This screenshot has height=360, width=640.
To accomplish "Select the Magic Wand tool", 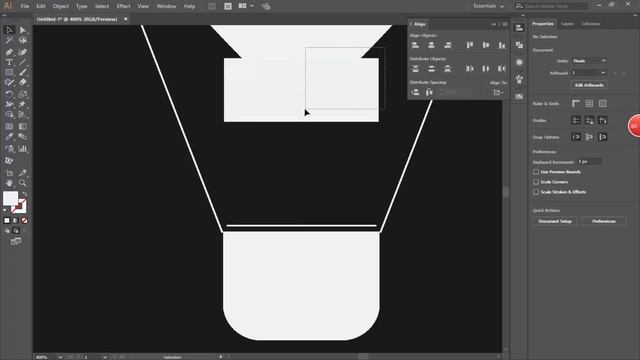I will 9,40.
